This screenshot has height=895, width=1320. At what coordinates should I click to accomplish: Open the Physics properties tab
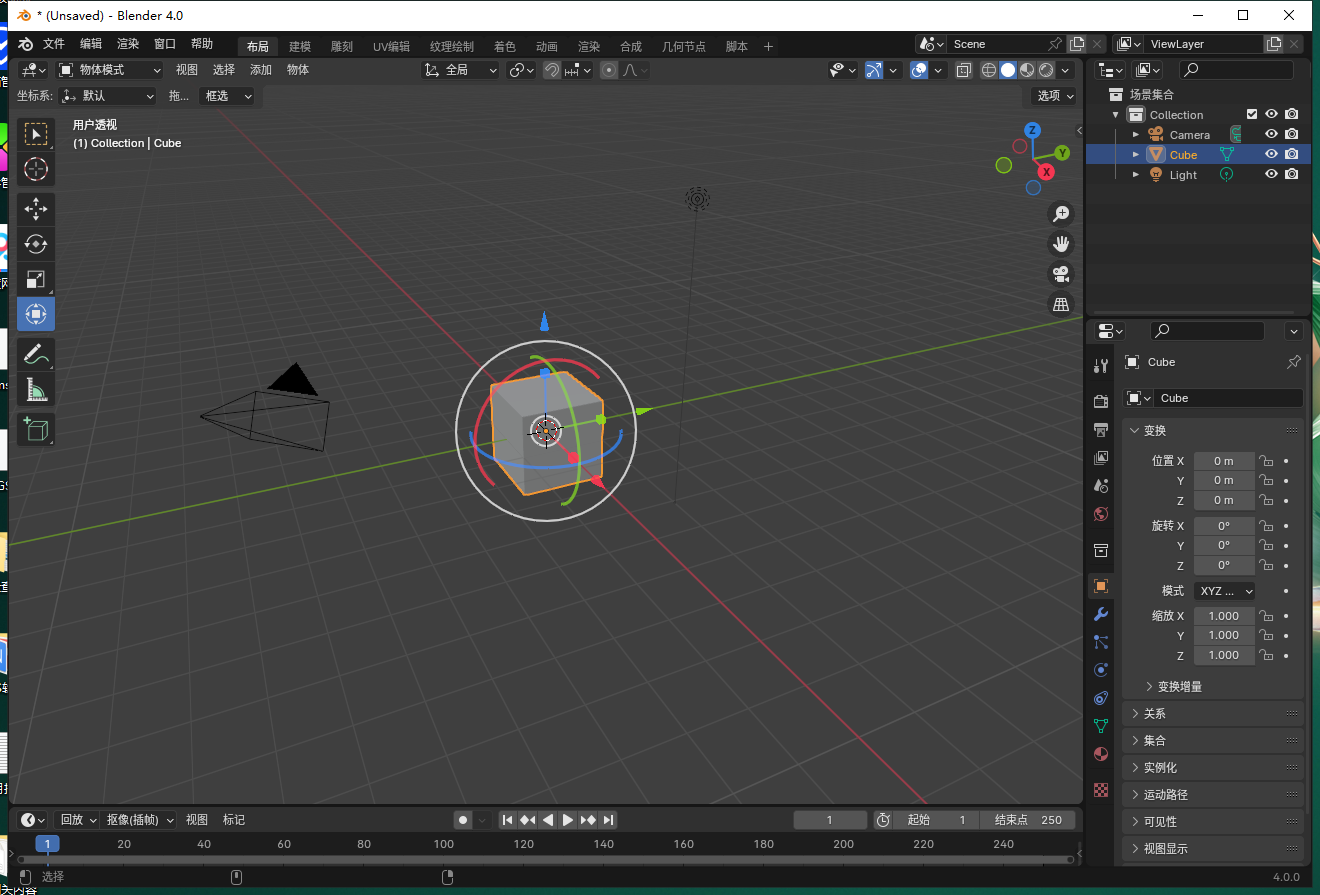(1101, 670)
